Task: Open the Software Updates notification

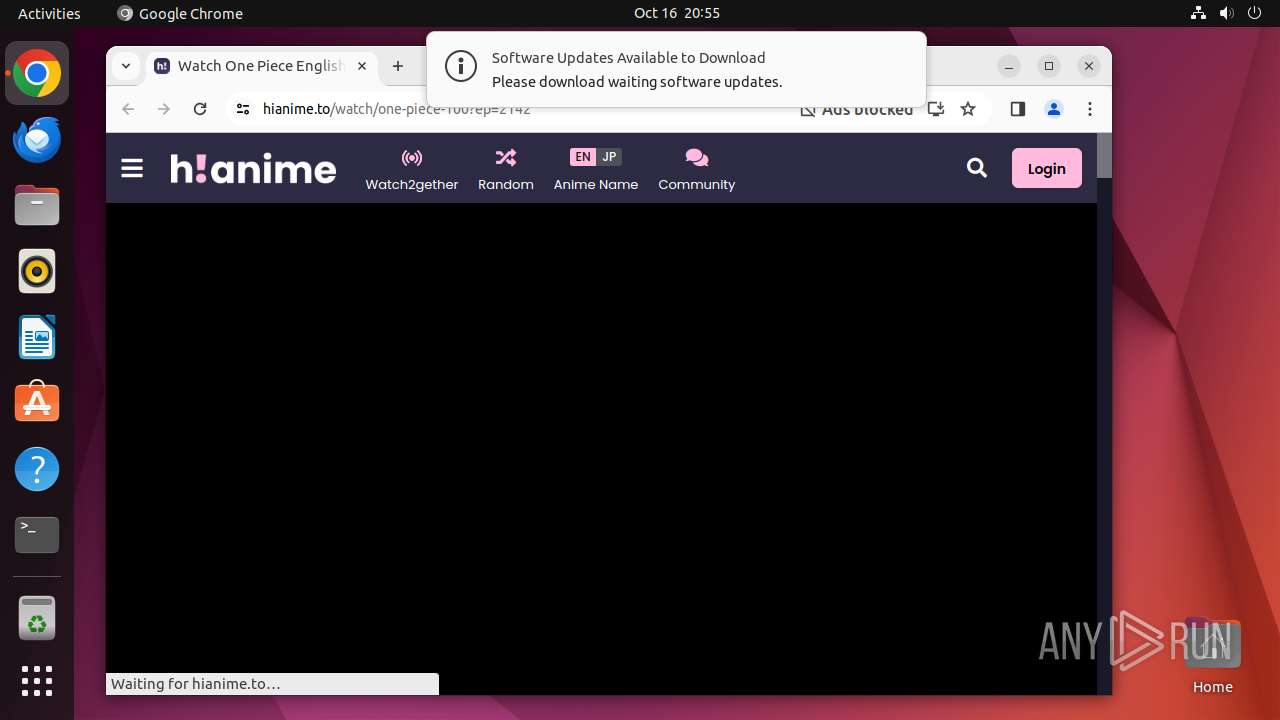Action: pos(676,69)
